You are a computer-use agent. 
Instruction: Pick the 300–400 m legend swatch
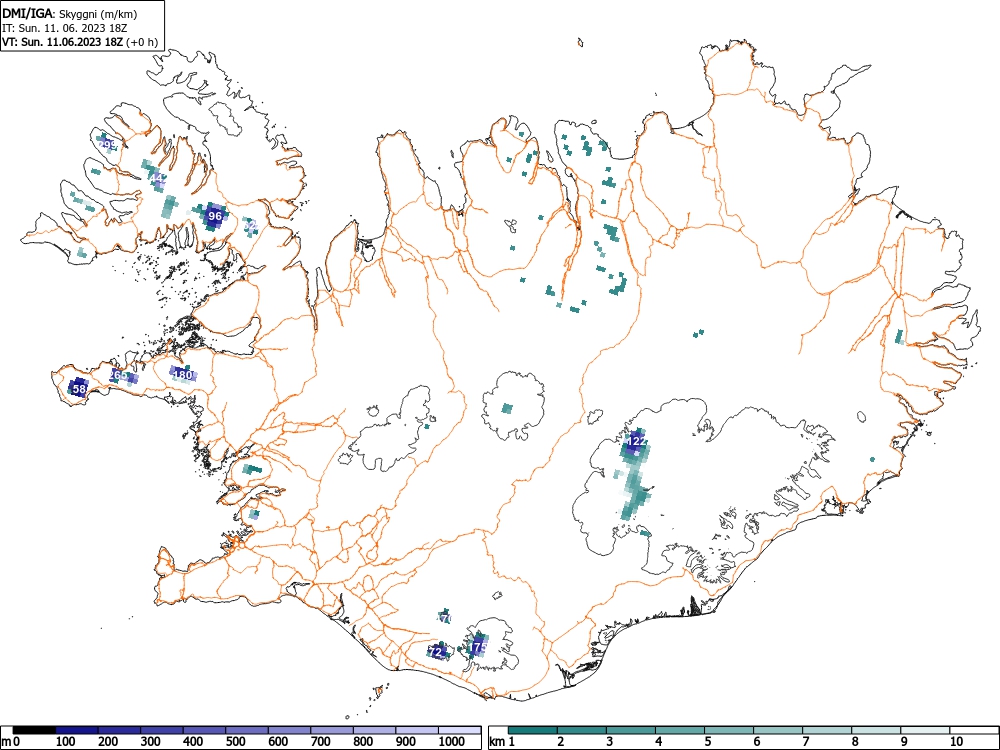tap(162, 730)
